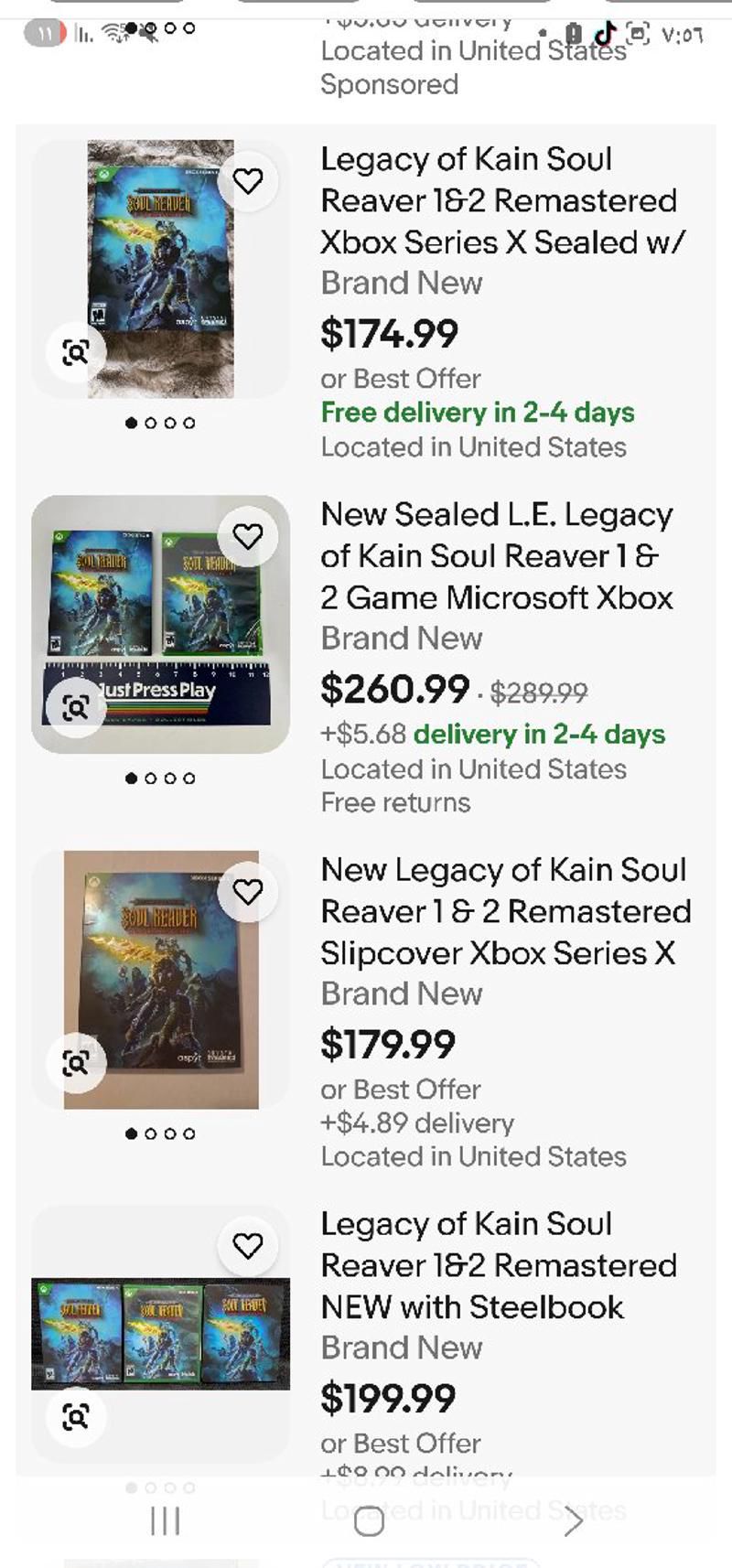
Task: View the first listing's Soul Reaver thumbnail
Action: point(161,269)
